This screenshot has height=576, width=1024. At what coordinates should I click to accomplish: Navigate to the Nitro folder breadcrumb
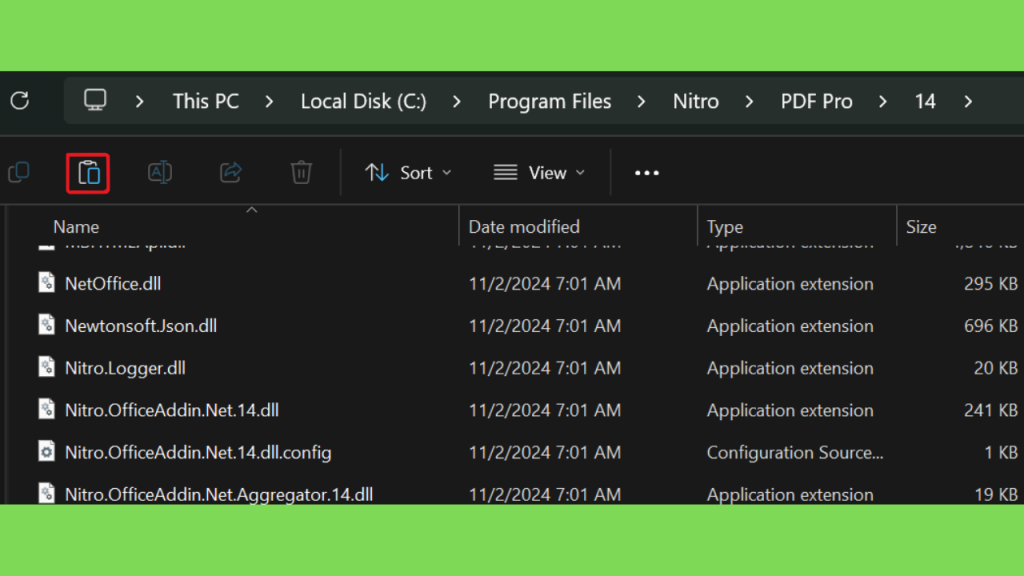point(696,101)
